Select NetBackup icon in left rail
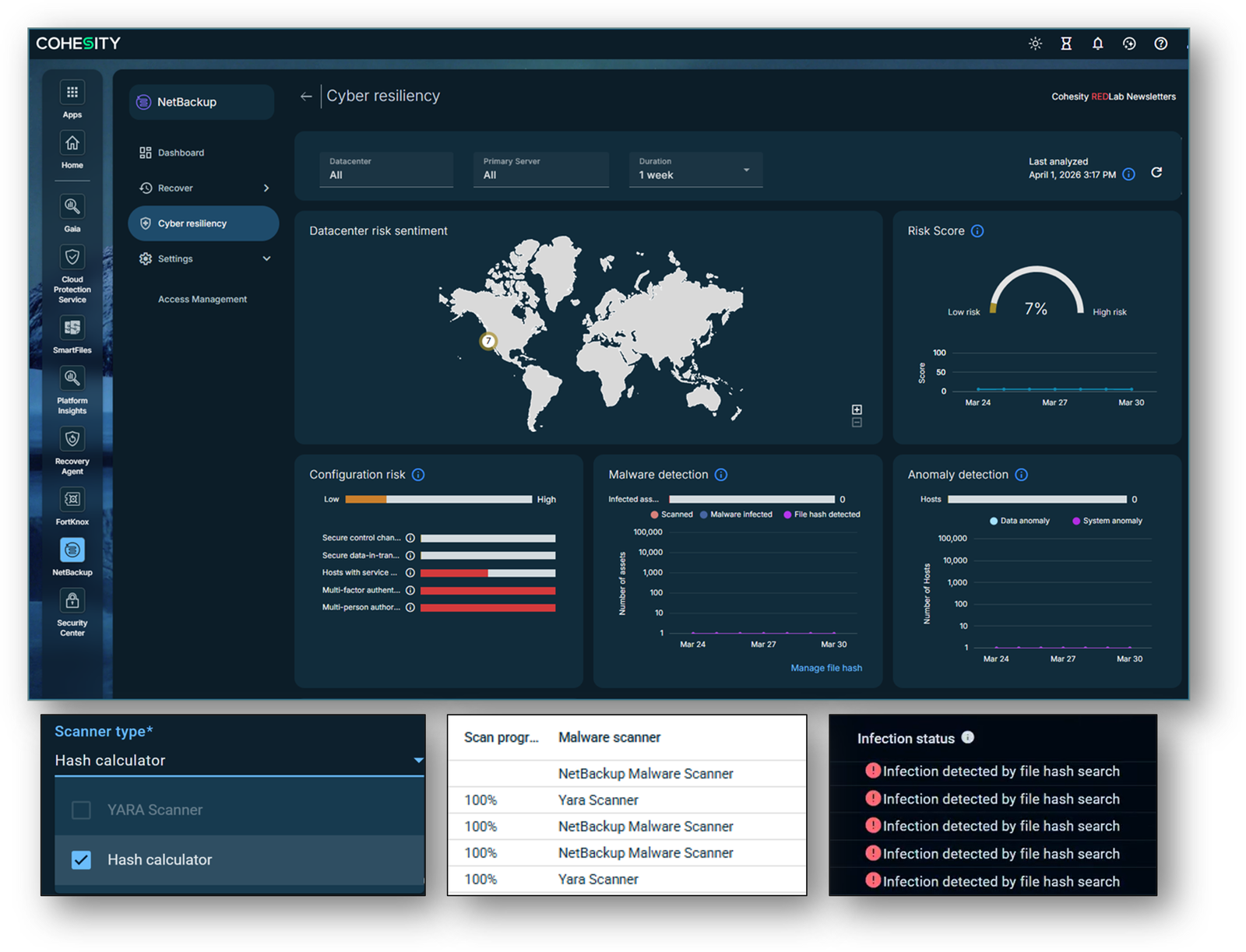This screenshot has height=952, width=1246. coord(72,550)
